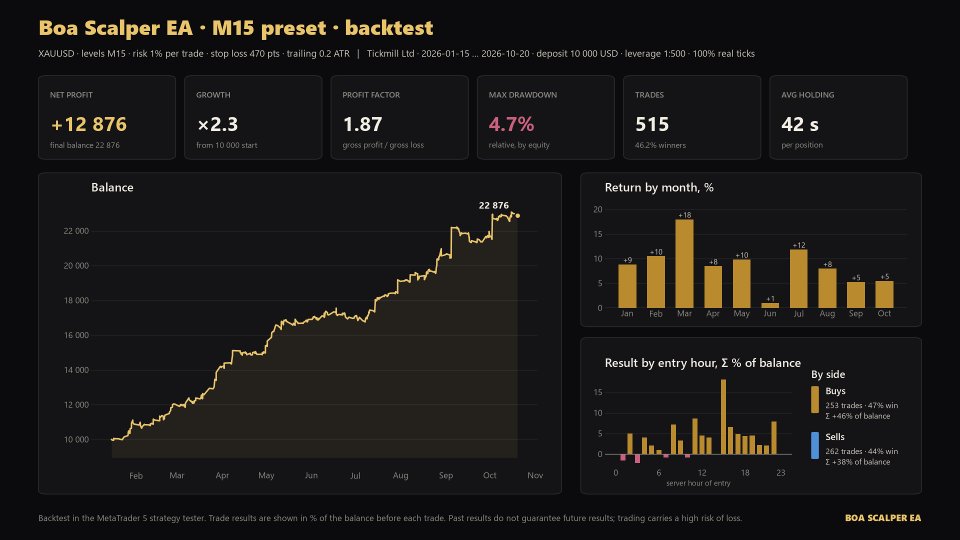
Task: Select the June +1 monthly bar
Action: click(770, 306)
